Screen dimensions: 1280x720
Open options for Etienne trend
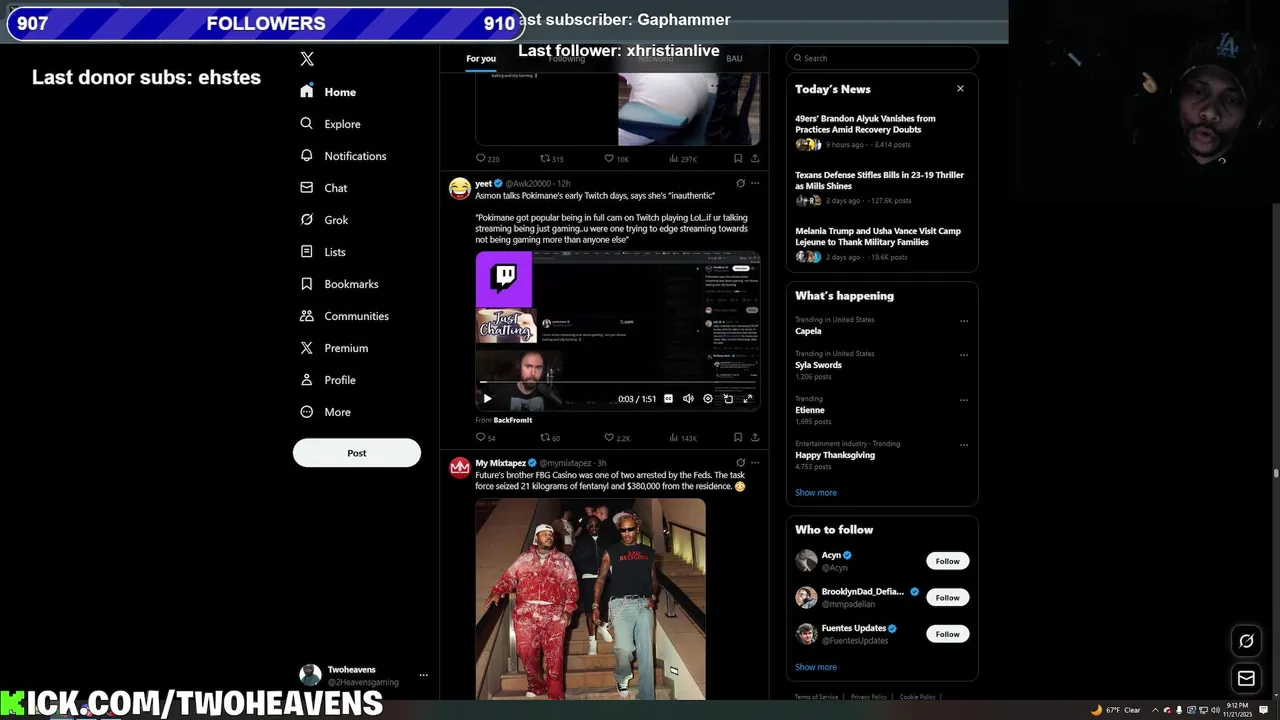coord(964,400)
